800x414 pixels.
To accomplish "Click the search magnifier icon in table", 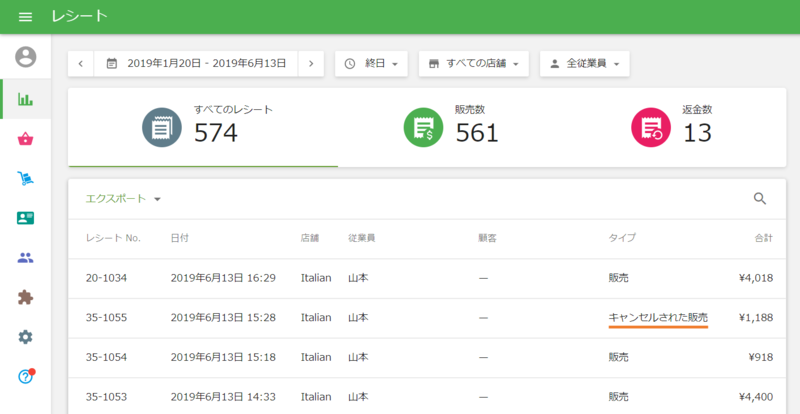I will point(760,199).
